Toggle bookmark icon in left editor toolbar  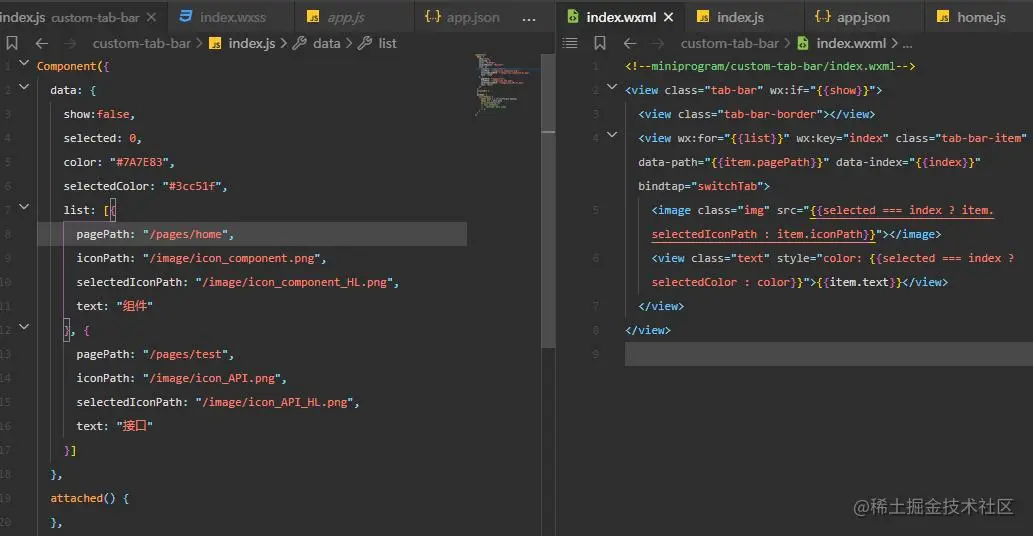(x=12, y=43)
